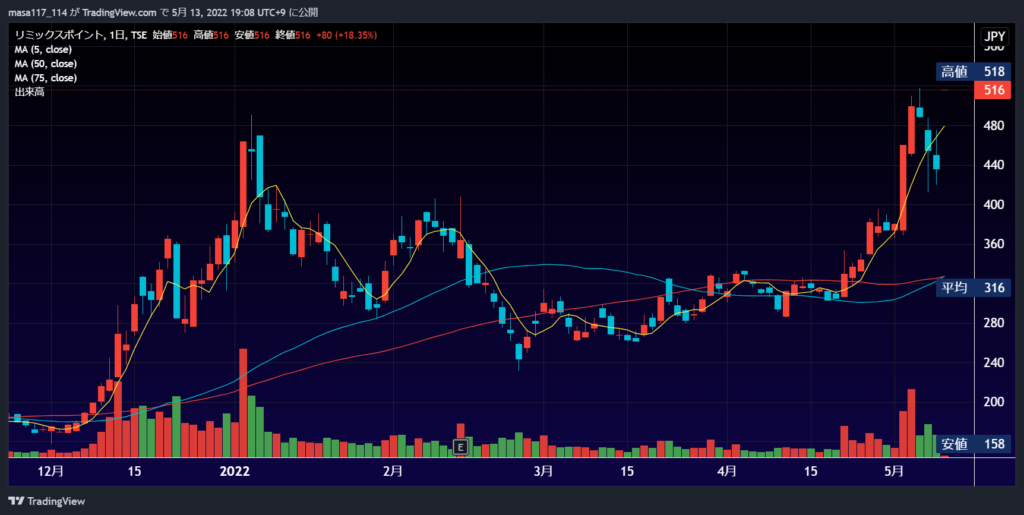Click the 高値 518 price label

(x=974, y=72)
